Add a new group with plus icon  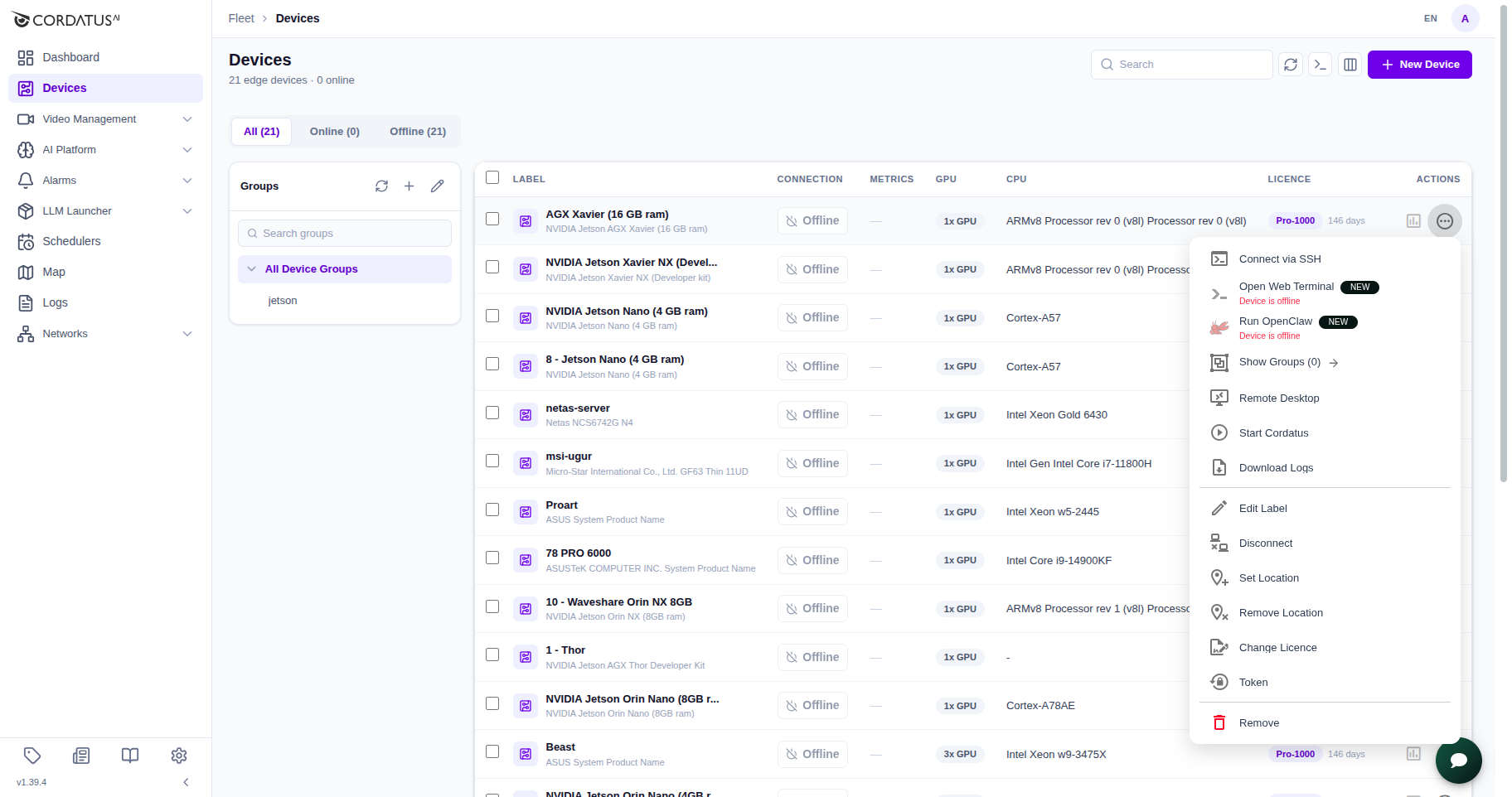coord(409,186)
